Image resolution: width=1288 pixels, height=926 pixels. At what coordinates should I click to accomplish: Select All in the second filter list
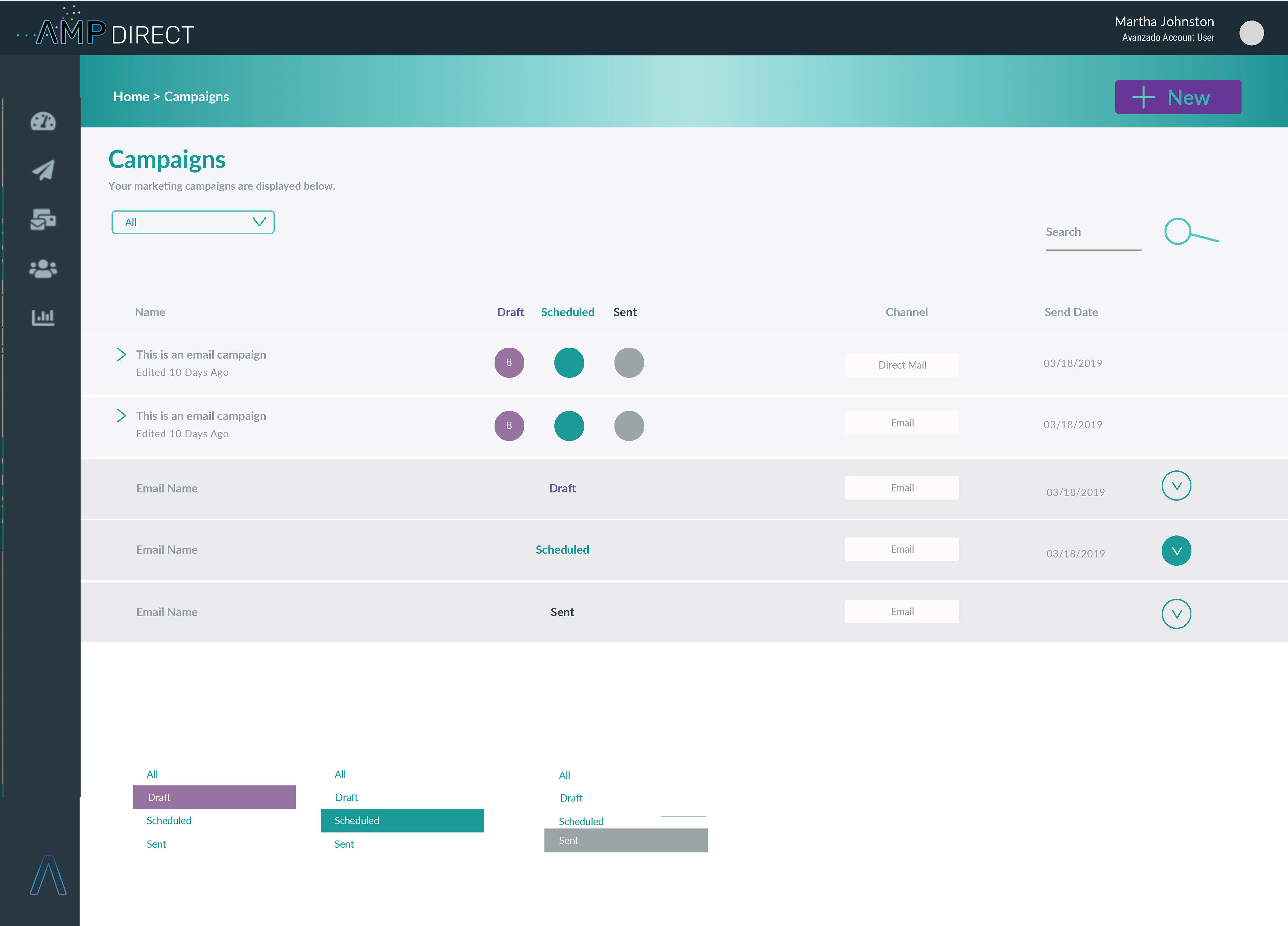(340, 774)
